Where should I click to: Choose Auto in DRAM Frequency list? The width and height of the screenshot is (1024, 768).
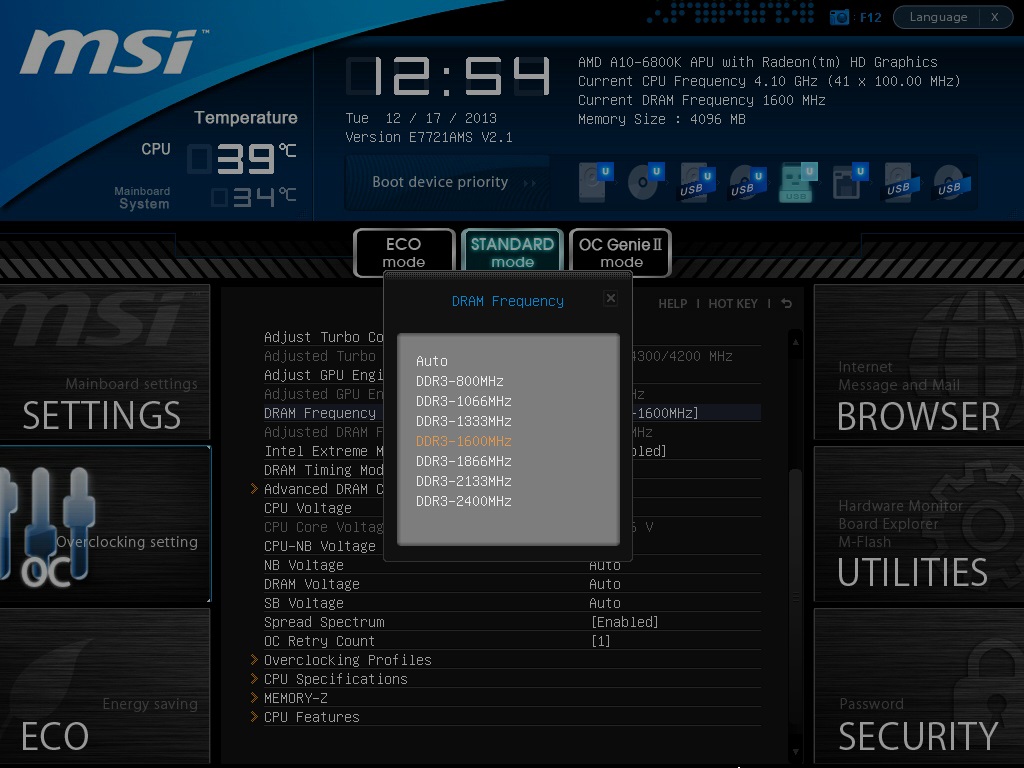coord(432,361)
